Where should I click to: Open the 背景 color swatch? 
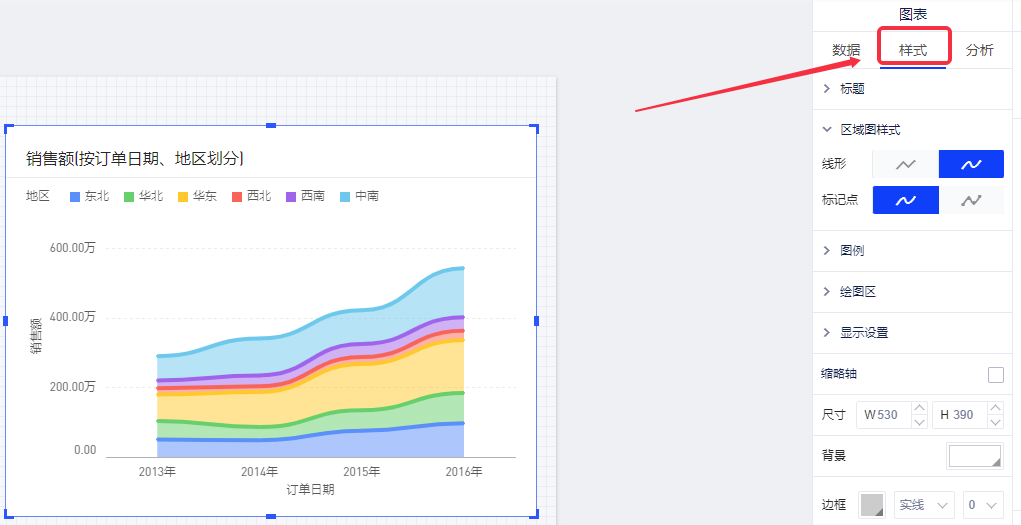974,456
